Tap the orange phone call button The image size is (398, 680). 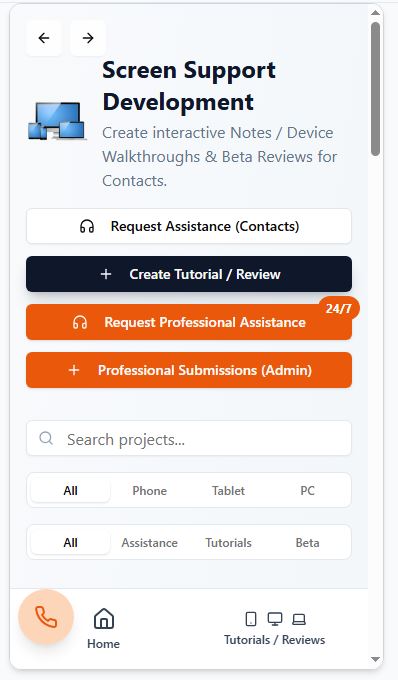coord(46,617)
